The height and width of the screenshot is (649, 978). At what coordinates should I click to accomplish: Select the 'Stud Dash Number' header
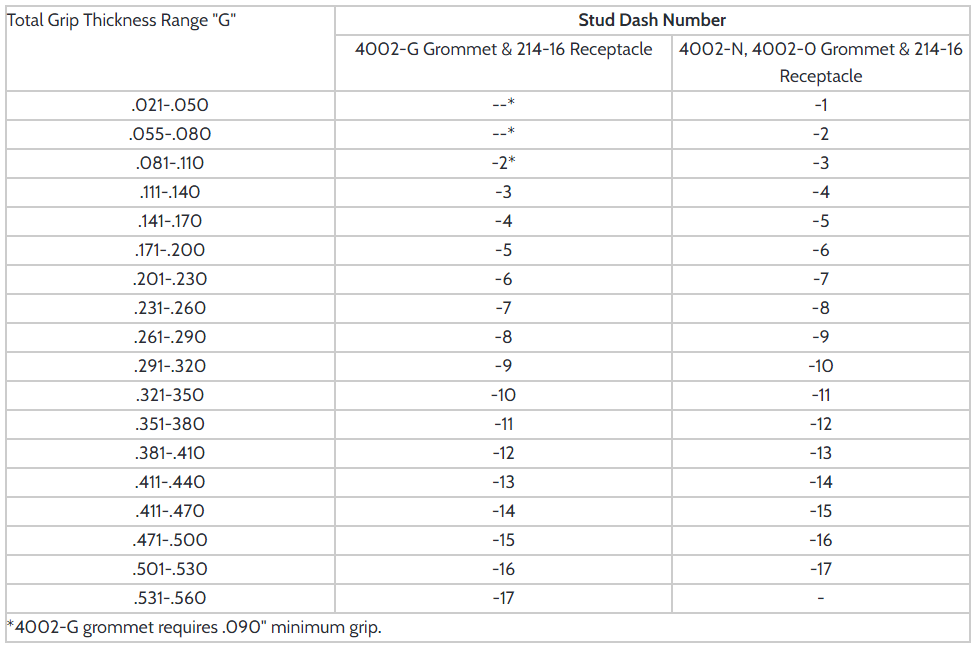click(652, 20)
